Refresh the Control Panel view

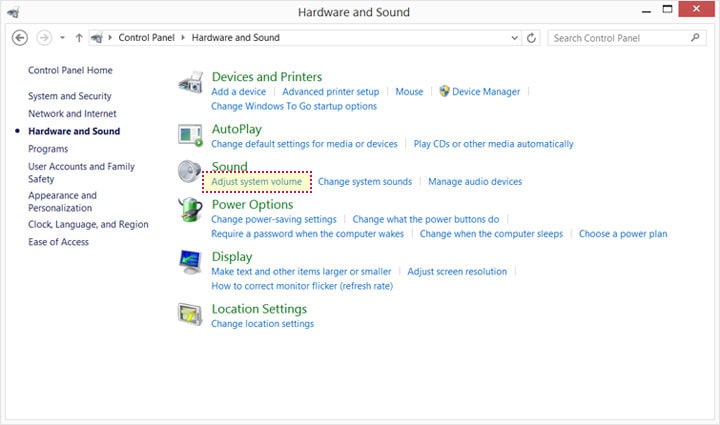coord(531,38)
